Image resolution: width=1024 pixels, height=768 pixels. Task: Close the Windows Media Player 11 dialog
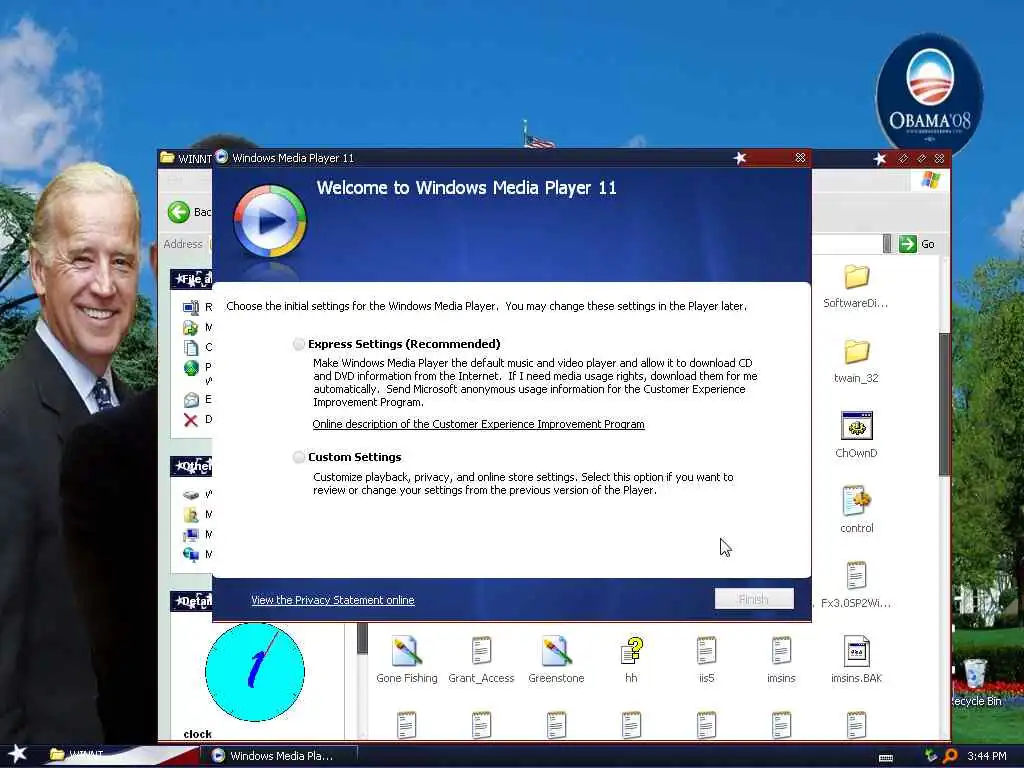[x=800, y=158]
